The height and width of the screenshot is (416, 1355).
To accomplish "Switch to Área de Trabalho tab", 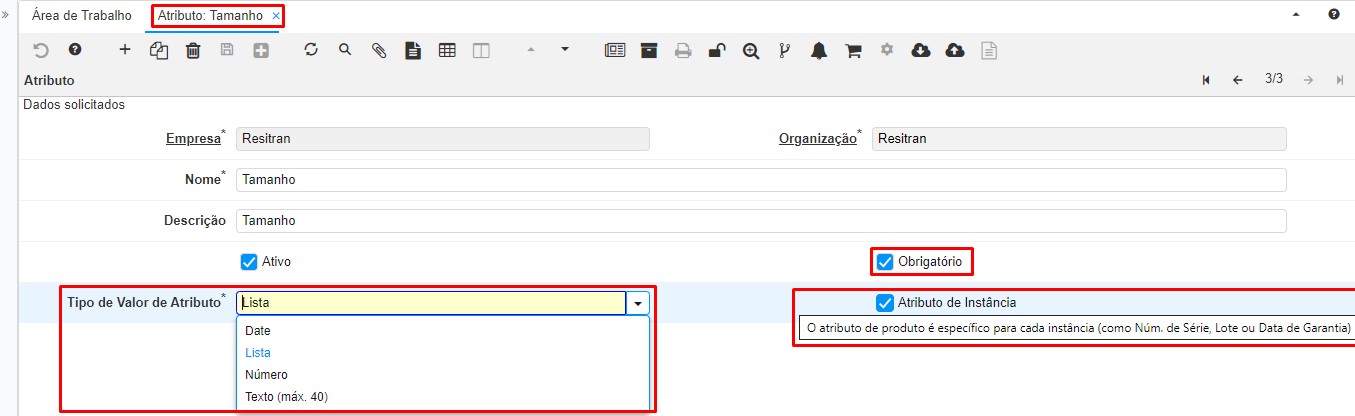I will (x=82, y=16).
